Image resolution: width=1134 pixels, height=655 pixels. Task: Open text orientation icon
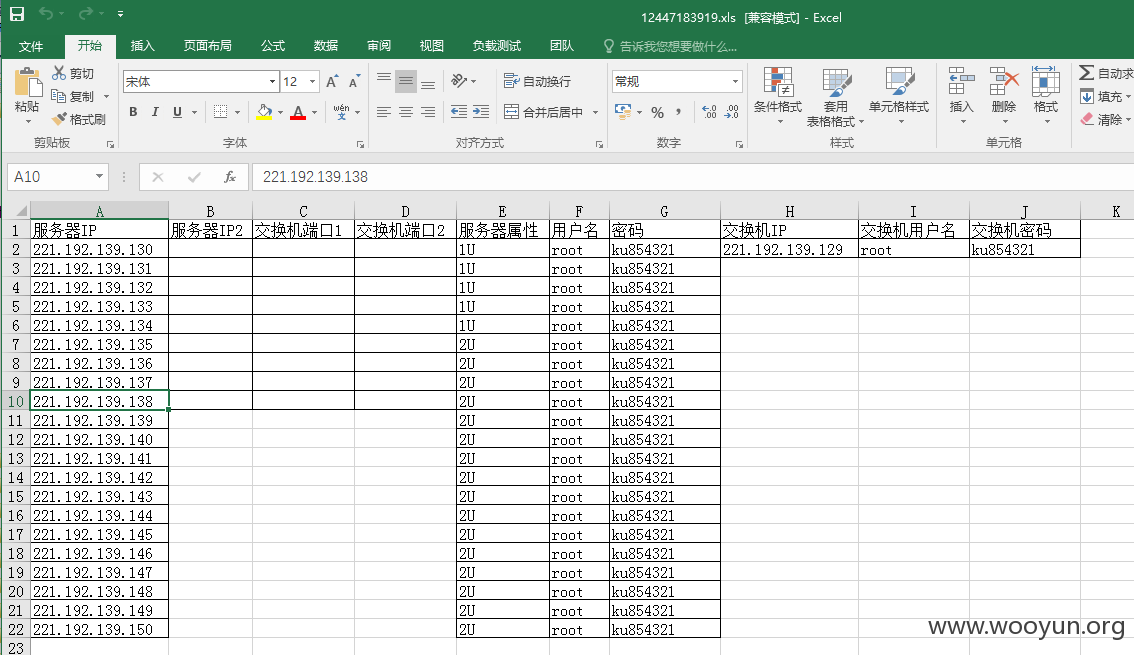click(x=459, y=81)
